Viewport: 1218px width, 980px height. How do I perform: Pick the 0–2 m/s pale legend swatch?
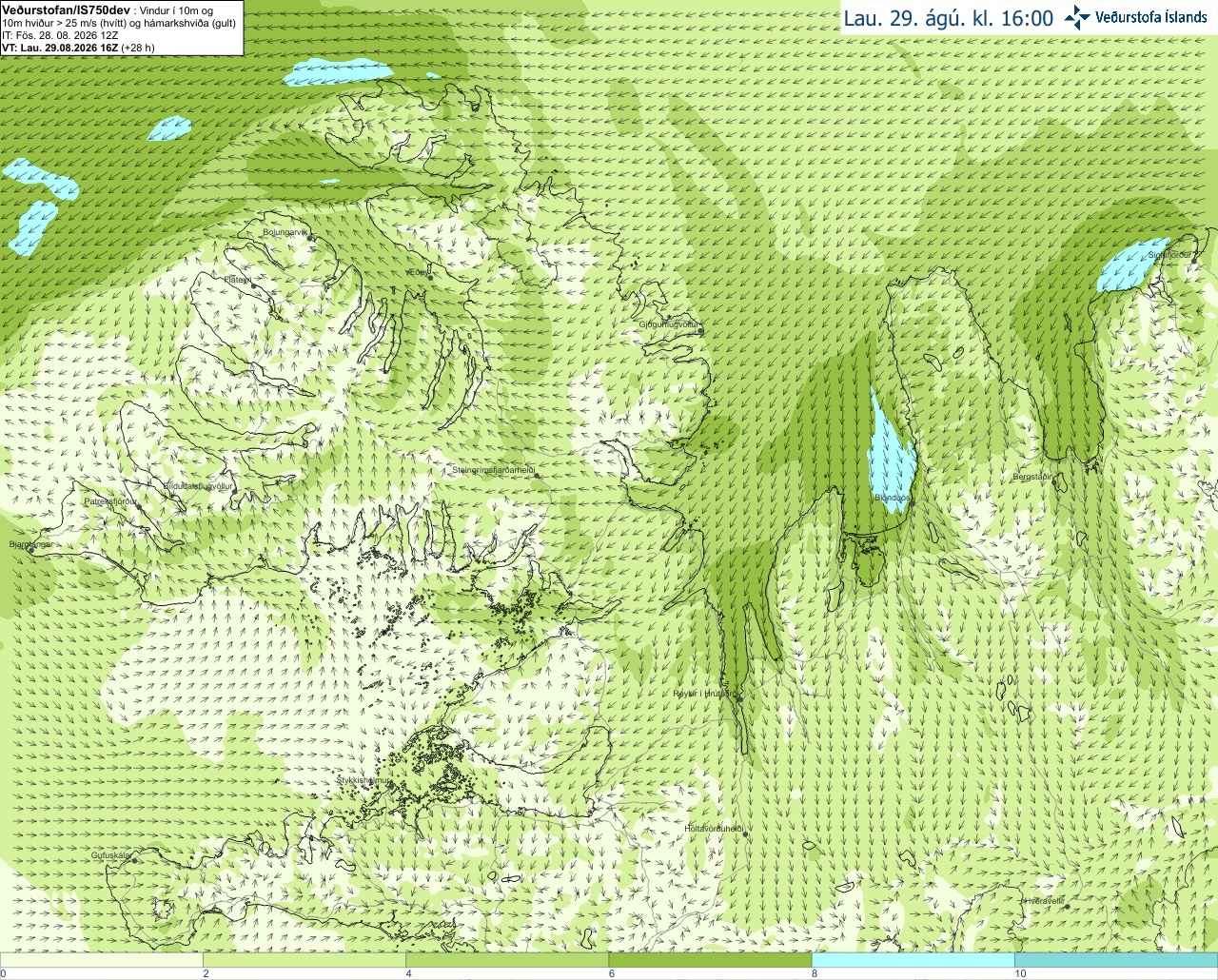click(x=102, y=960)
